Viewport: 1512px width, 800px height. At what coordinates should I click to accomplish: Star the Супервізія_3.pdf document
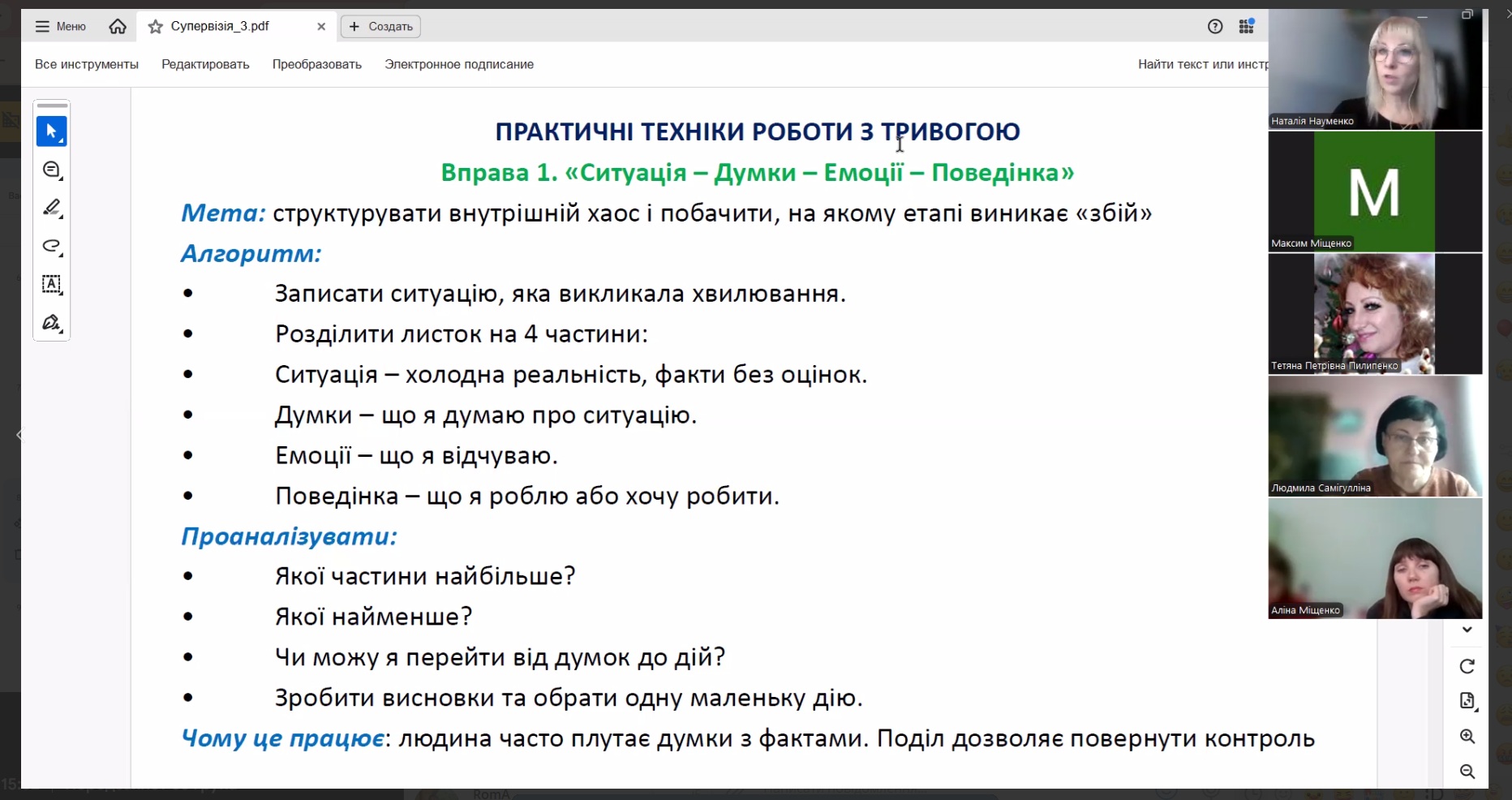click(x=156, y=27)
